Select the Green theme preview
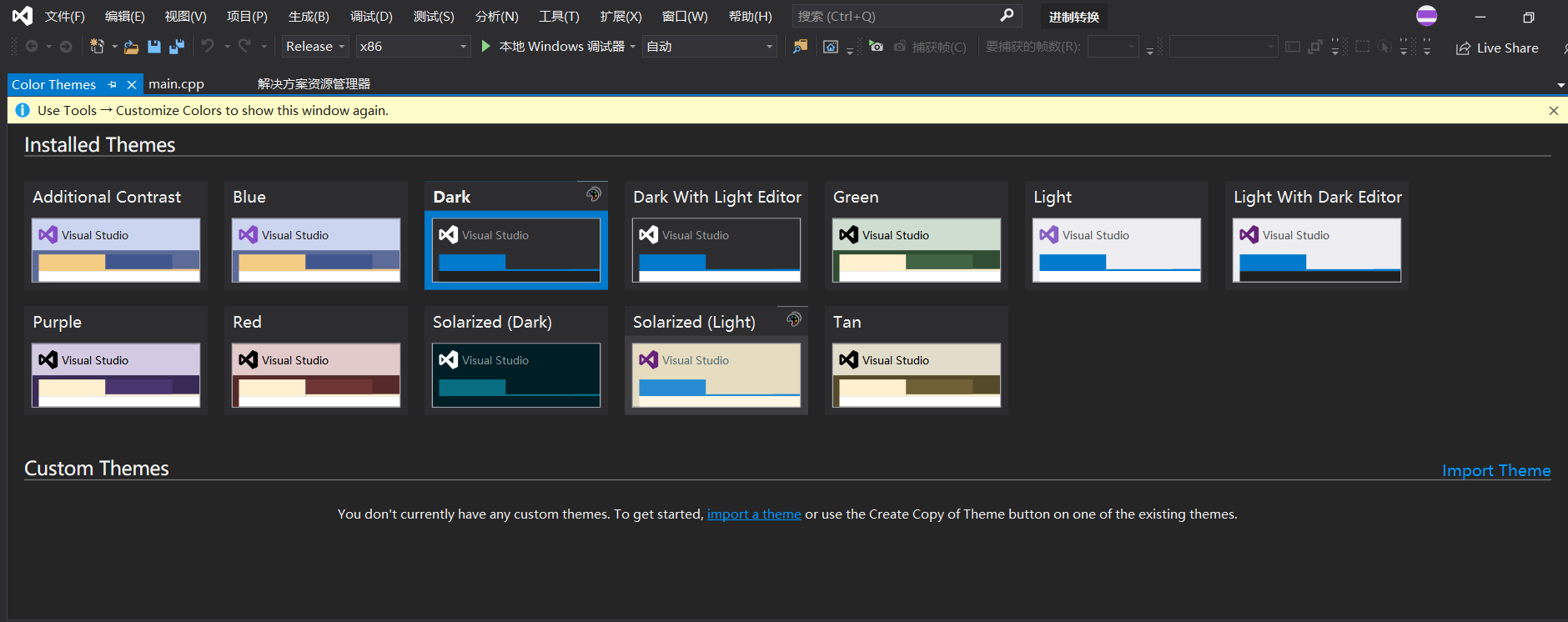 tap(917, 250)
